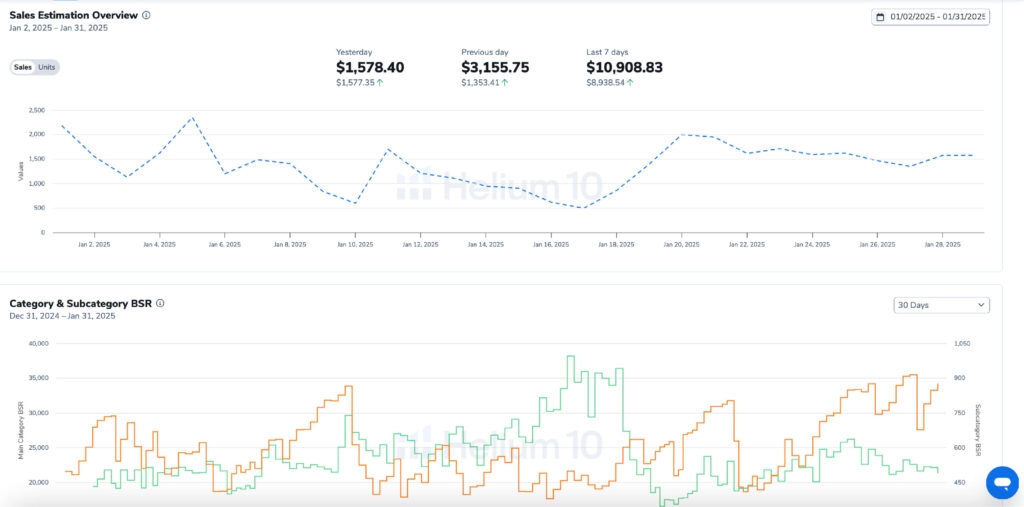
Task: Click the Yesterday $1,578.40 sales figure
Action: coord(370,67)
